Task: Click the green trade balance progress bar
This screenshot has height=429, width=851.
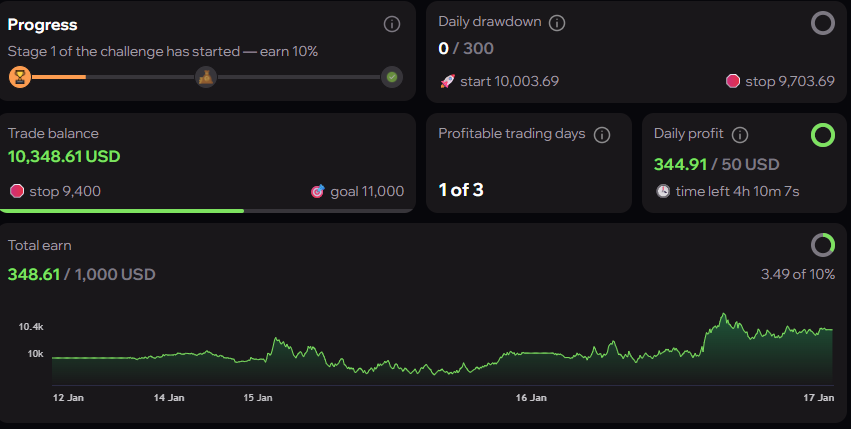Action: click(122, 211)
